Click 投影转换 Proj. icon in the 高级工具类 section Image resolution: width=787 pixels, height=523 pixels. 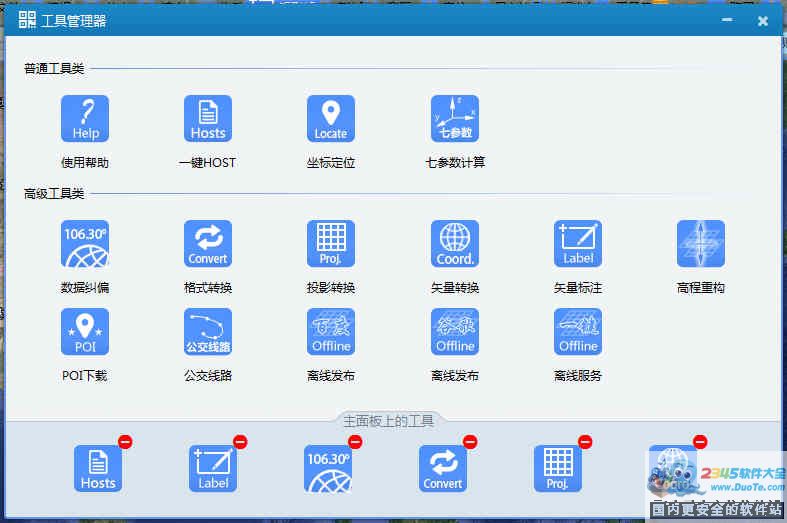(331, 244)
